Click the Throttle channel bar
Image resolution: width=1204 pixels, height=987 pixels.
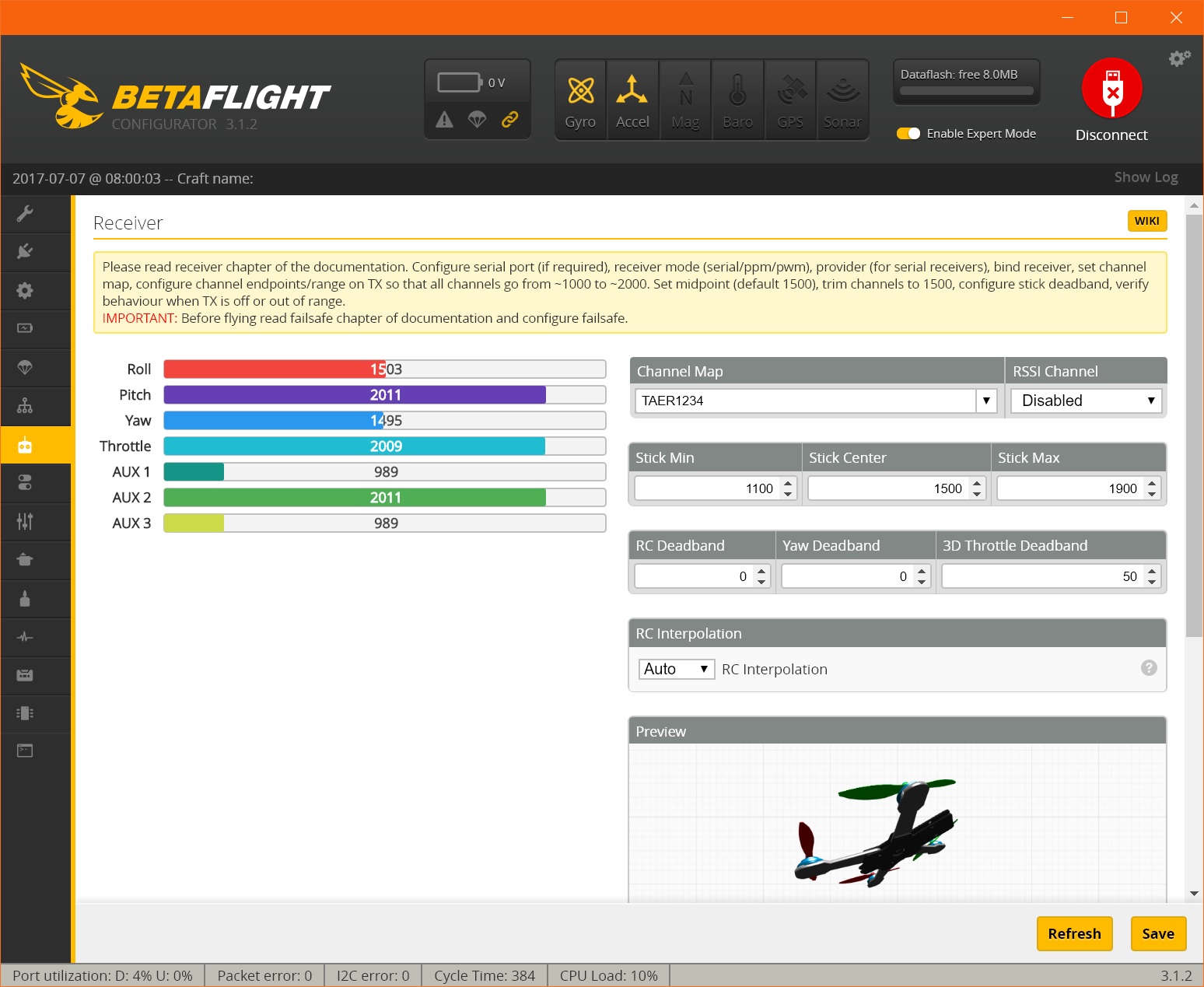tap(385, 446)
